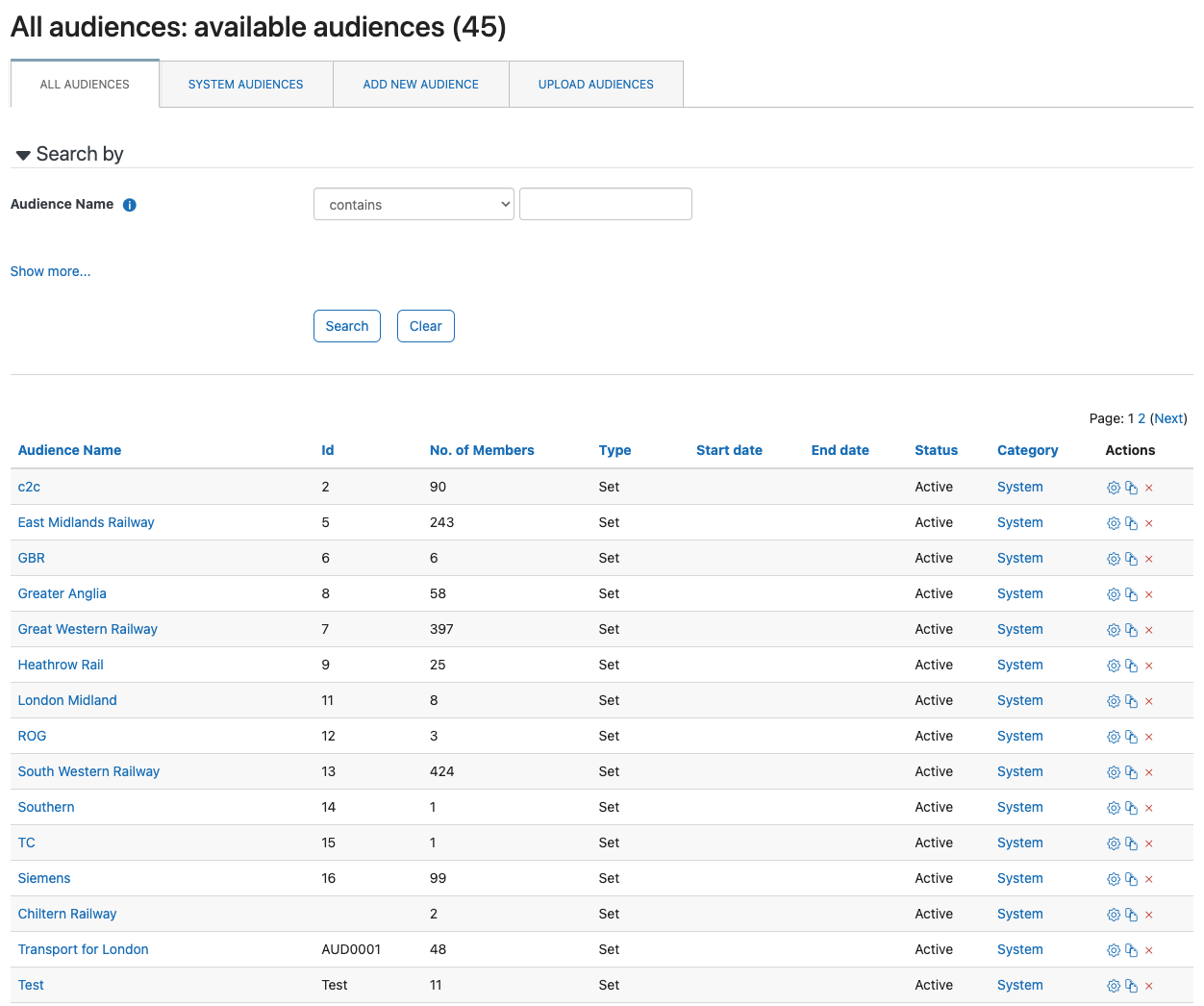Viewport: 1204px width, 1006px height.
Task: Open System Audiences tab
Action: pos(246,85)
